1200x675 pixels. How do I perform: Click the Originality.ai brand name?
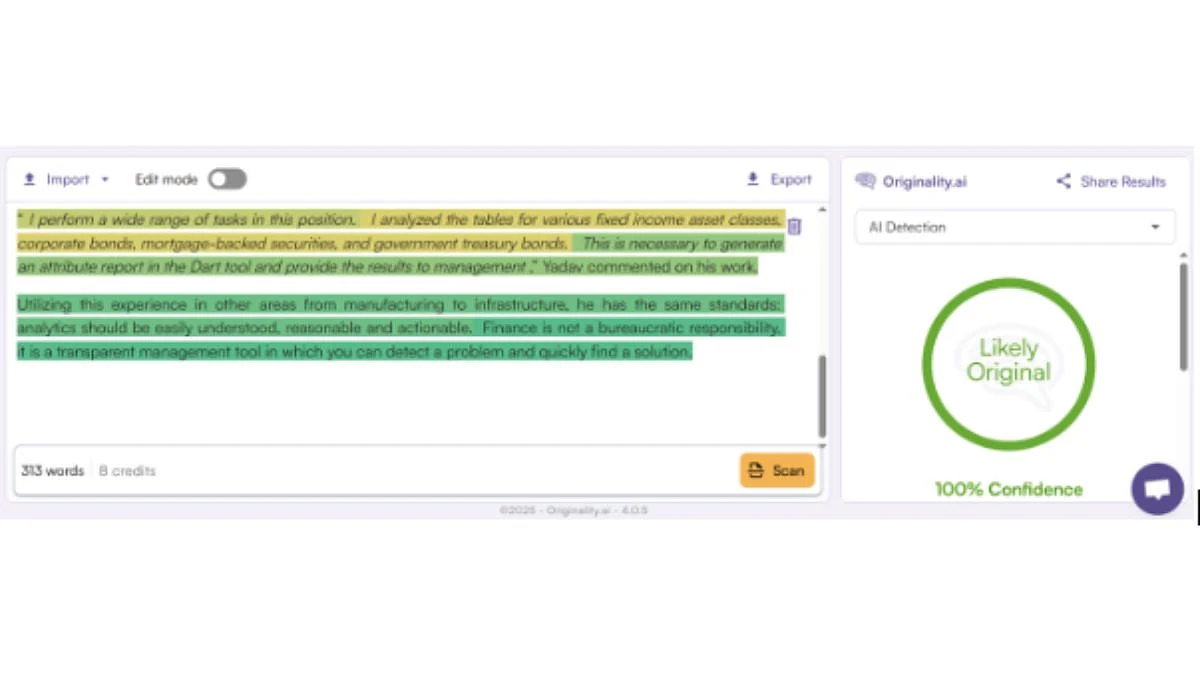coord(925,182)
